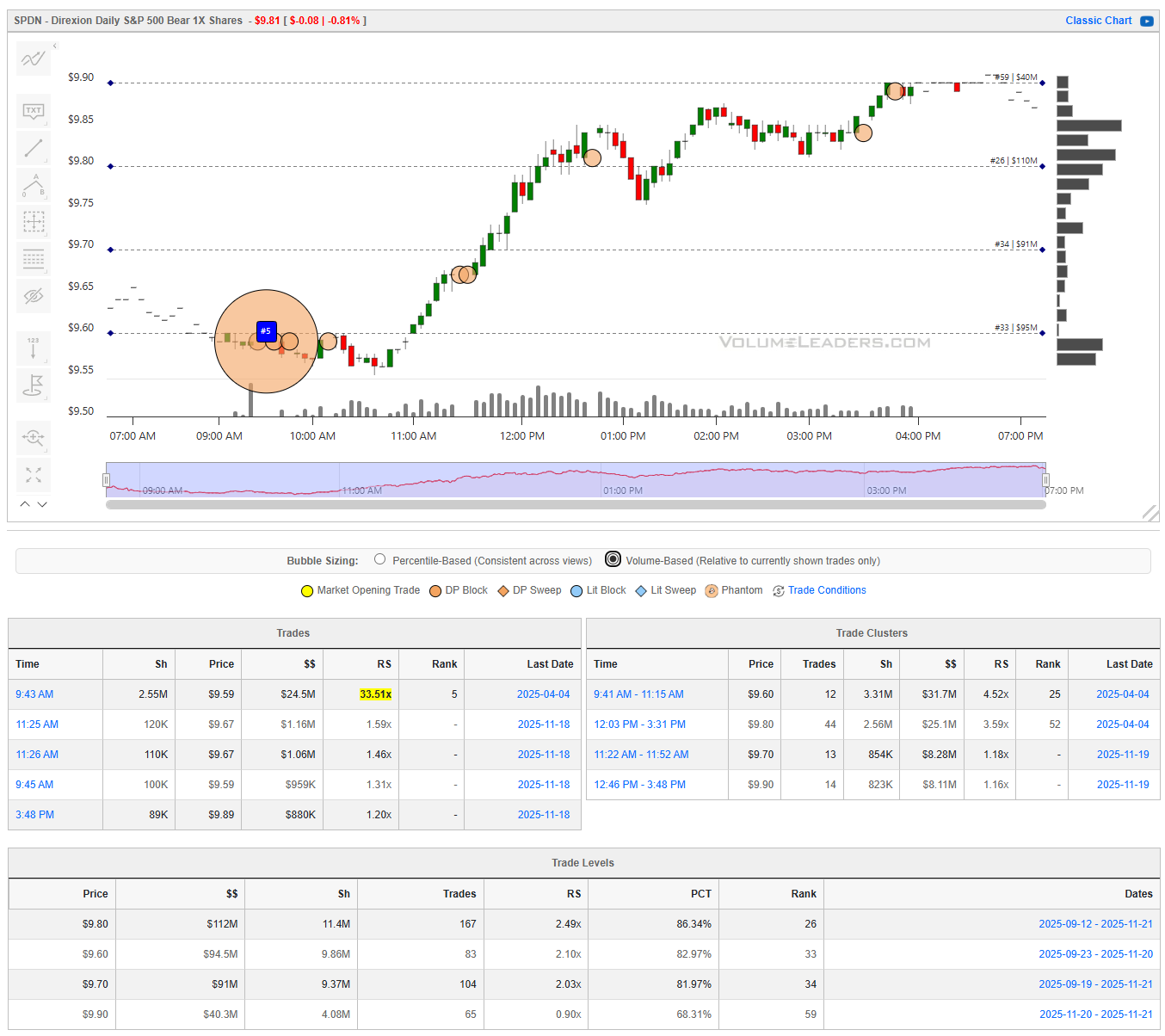Toggle DP Block legend item
The image size is (1165, 1036).
click(459, 590)
